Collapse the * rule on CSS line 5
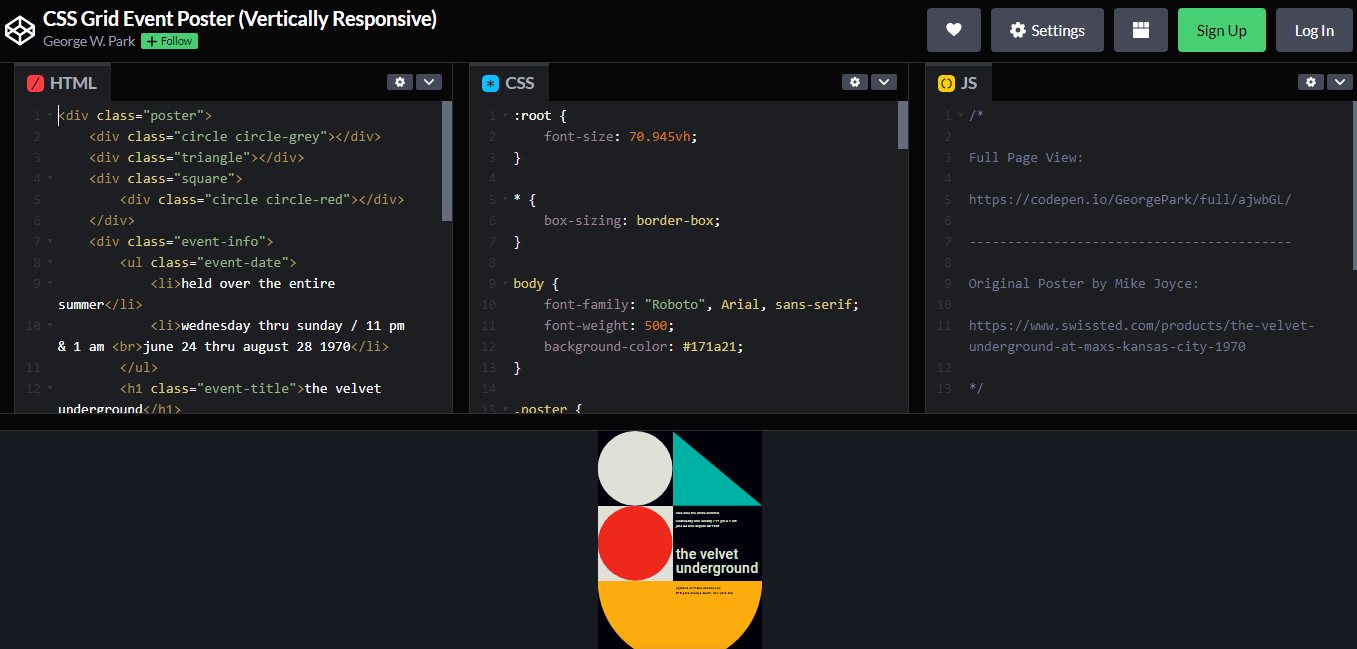 click(505, 200)
